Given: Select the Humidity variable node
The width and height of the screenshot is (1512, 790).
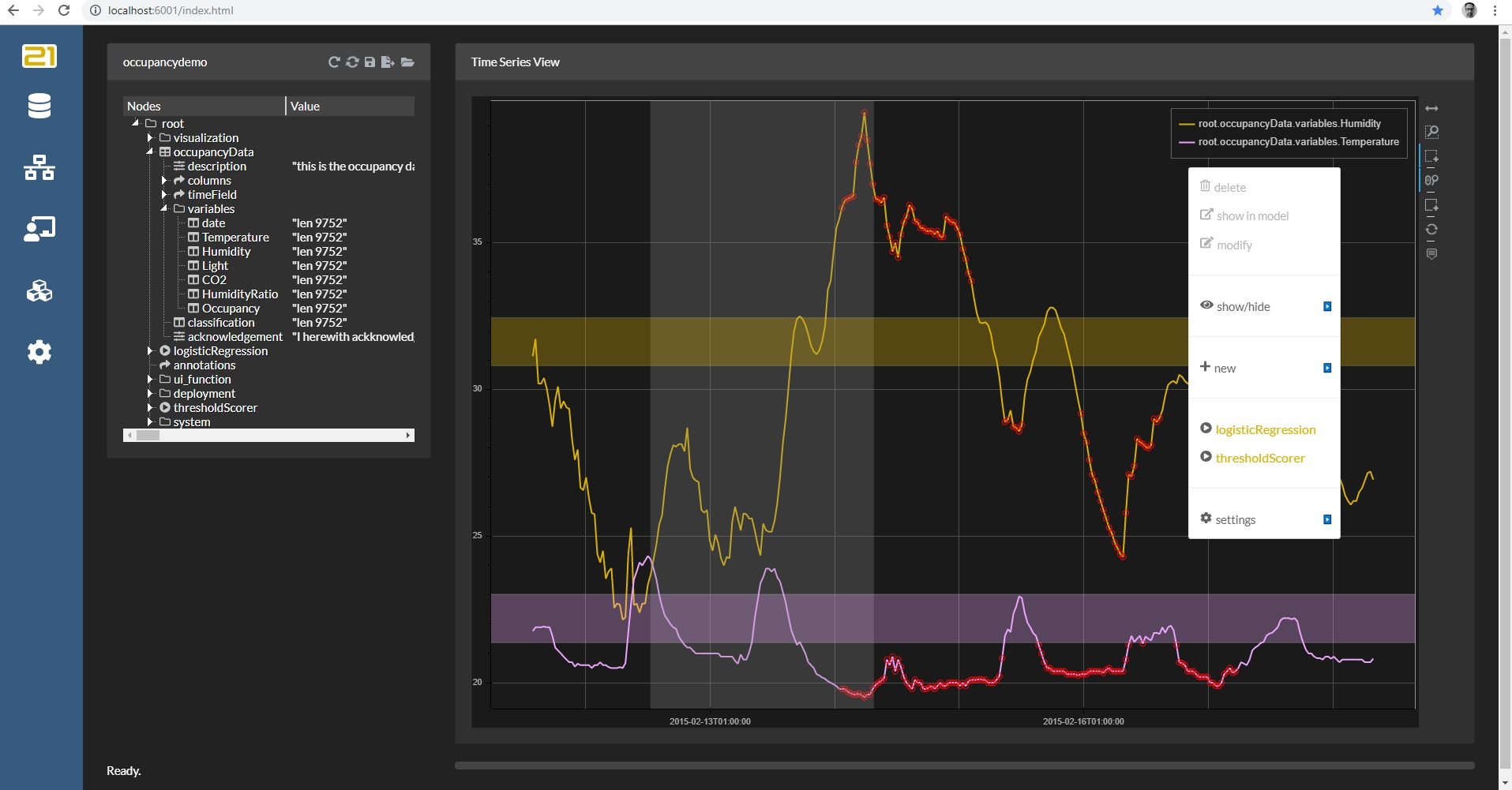Looking at the screenshot, I should 226,252.
